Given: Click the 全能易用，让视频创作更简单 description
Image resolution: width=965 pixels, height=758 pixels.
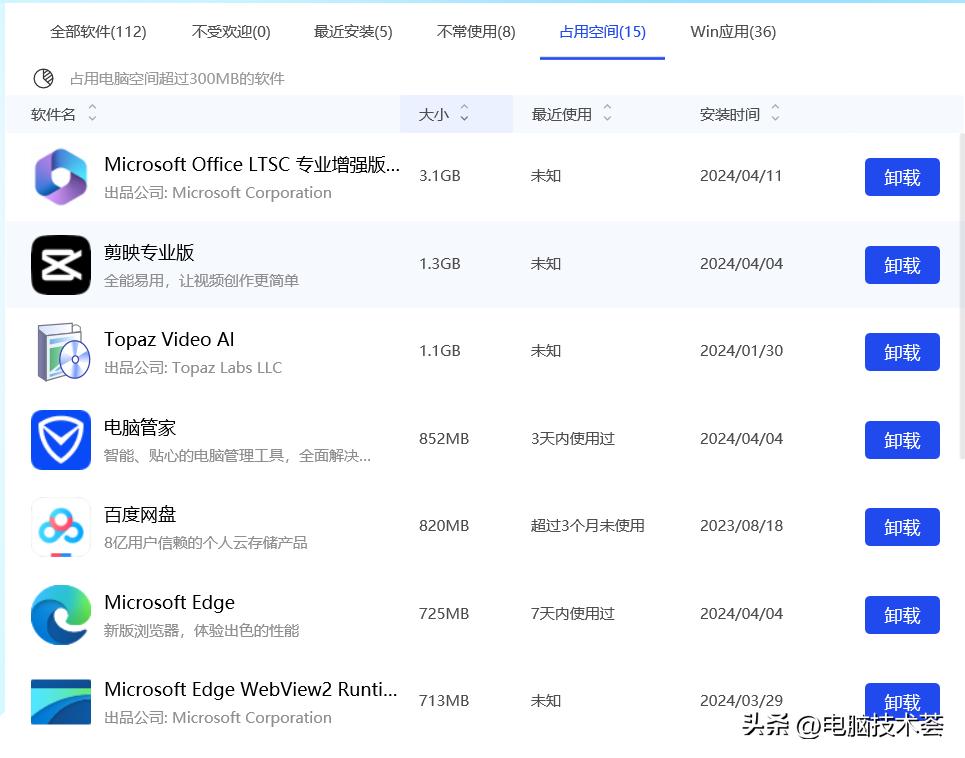Looking at the screenshot, I should tap(201, 281).
